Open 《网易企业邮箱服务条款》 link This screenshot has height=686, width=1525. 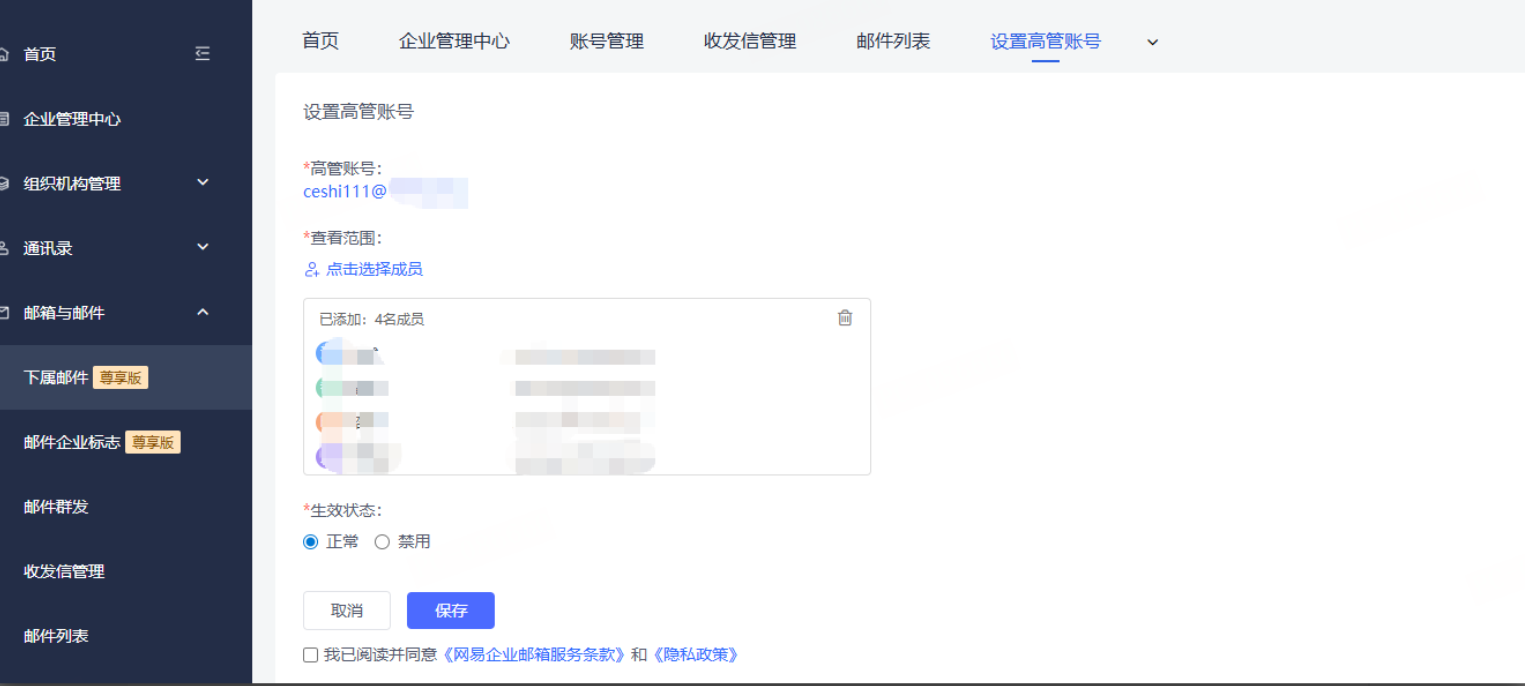click(534, 655)
